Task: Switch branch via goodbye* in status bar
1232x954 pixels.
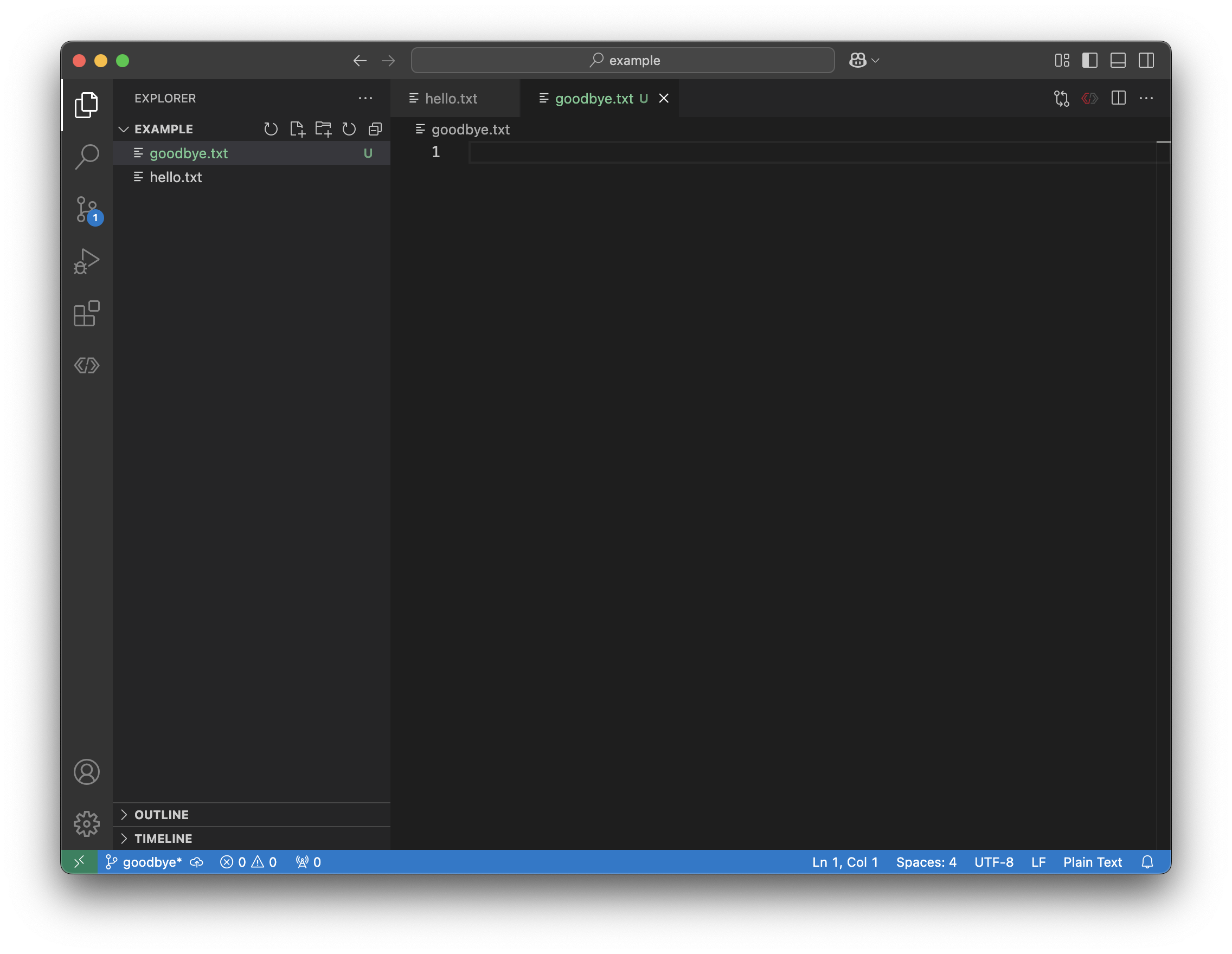Action: coord(144,862)
